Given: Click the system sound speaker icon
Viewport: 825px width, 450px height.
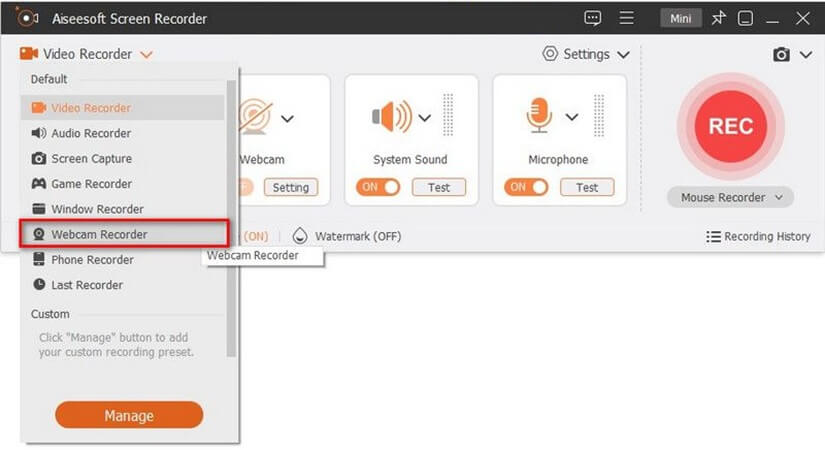Looking at the screenshot, I should [391, 117].
